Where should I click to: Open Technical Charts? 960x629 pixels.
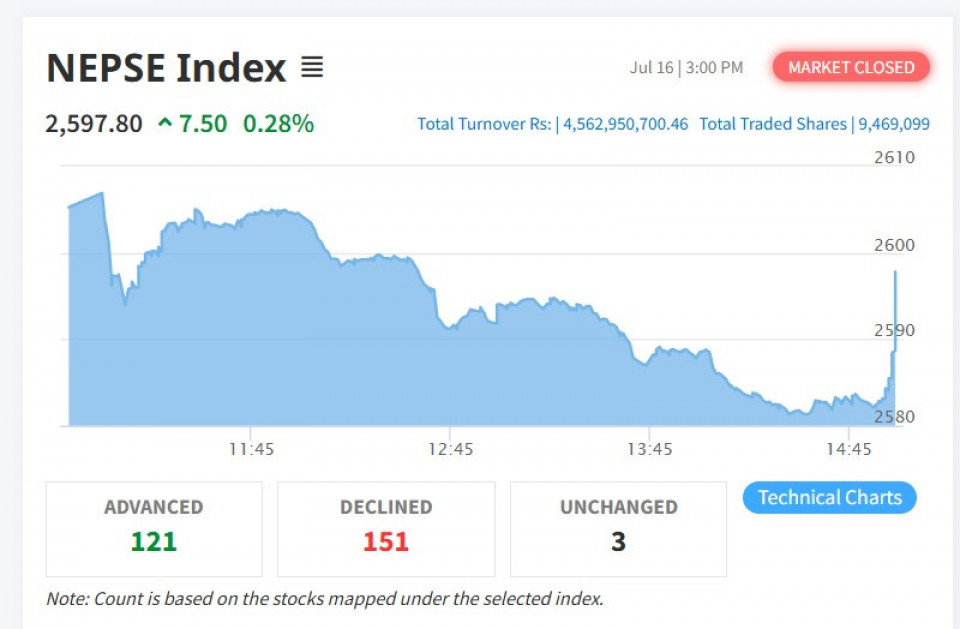(830, 497)
